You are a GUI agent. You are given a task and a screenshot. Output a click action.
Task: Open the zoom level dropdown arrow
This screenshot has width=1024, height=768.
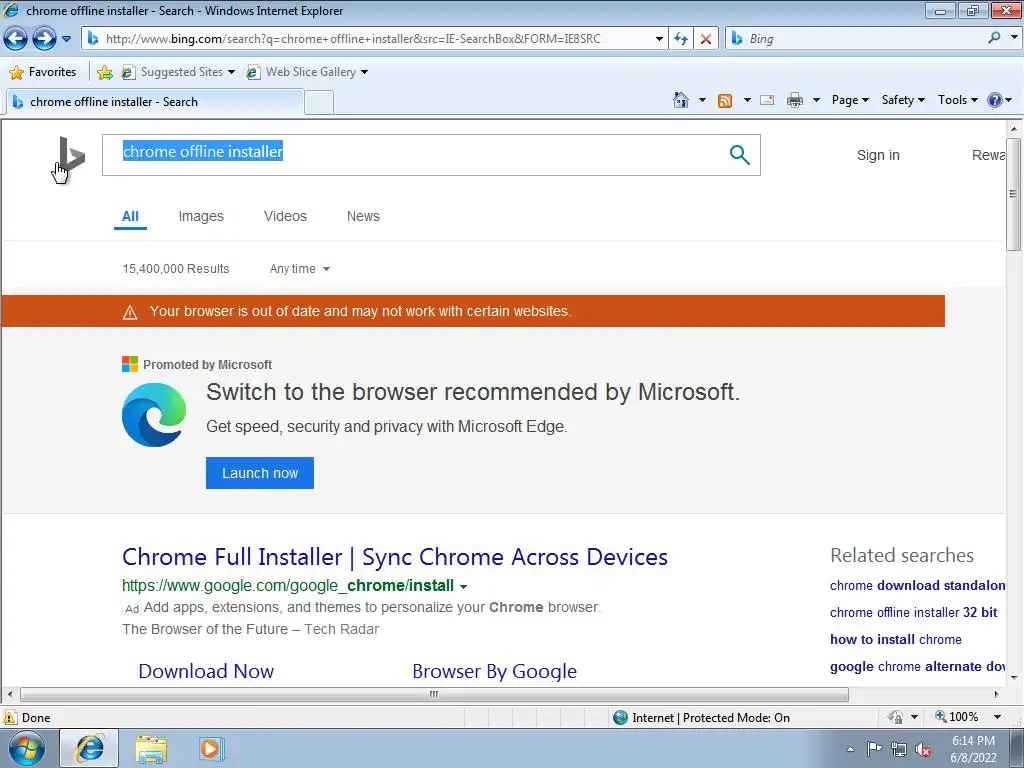997,717
